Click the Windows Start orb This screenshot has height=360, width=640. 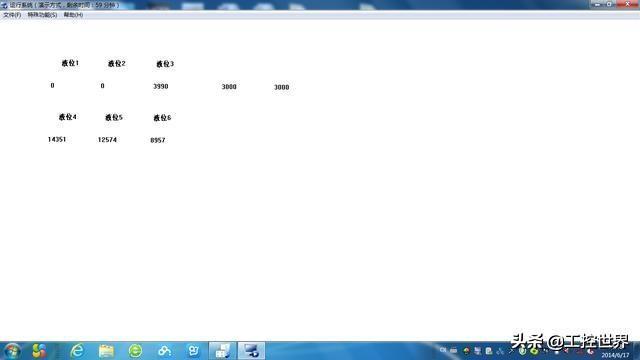coord(12,351)
